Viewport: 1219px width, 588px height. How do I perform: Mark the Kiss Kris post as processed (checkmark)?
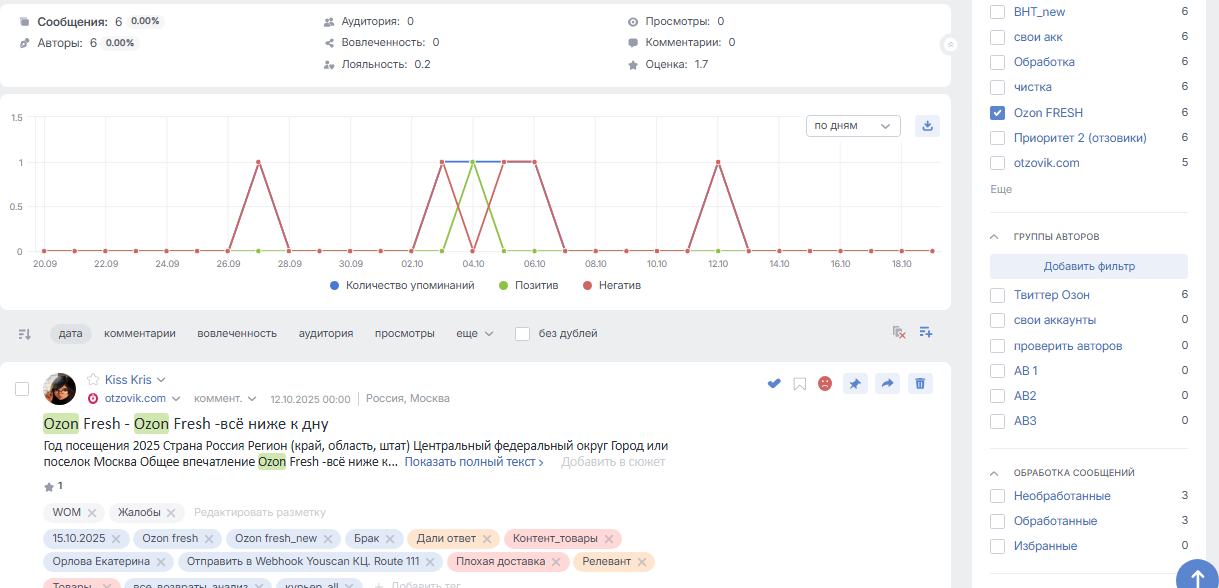774,383
